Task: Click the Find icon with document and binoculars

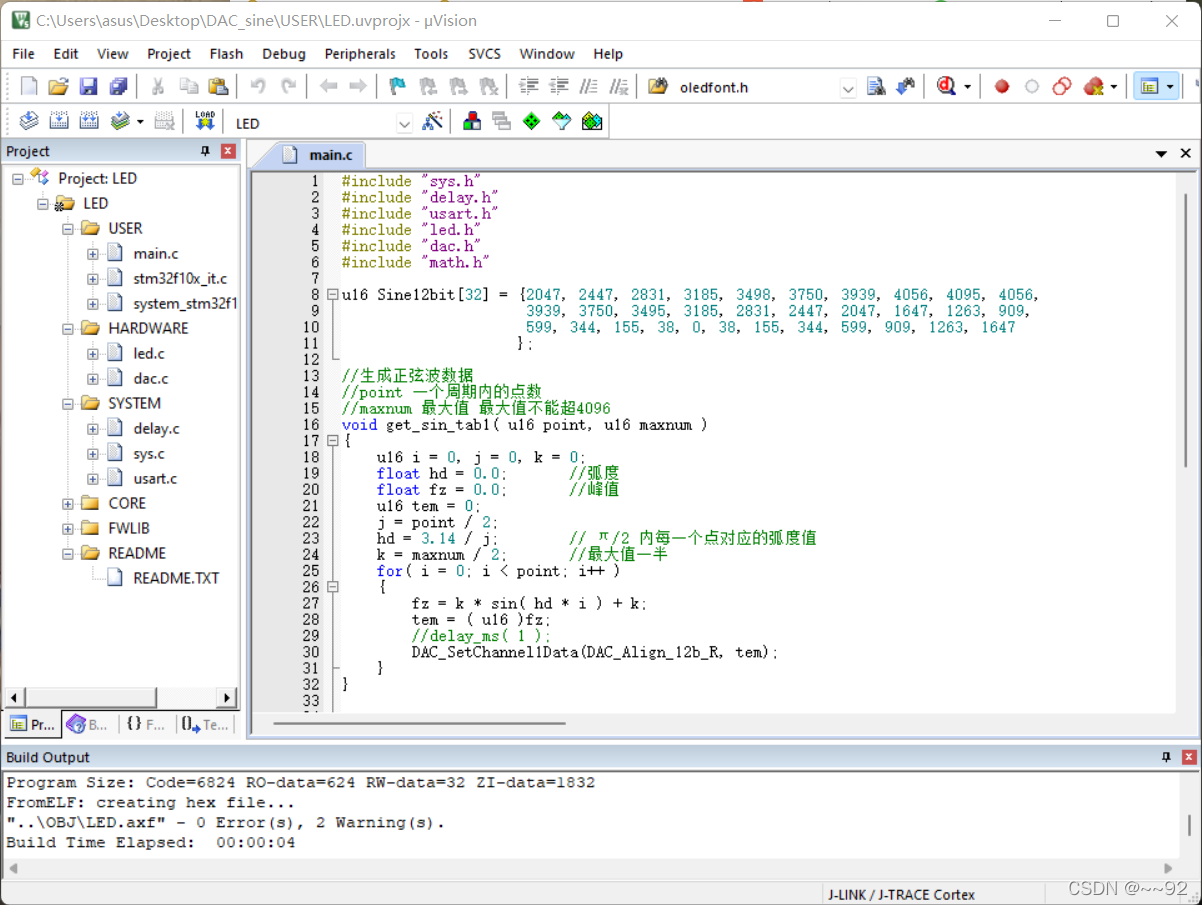Action: (876, 87)
